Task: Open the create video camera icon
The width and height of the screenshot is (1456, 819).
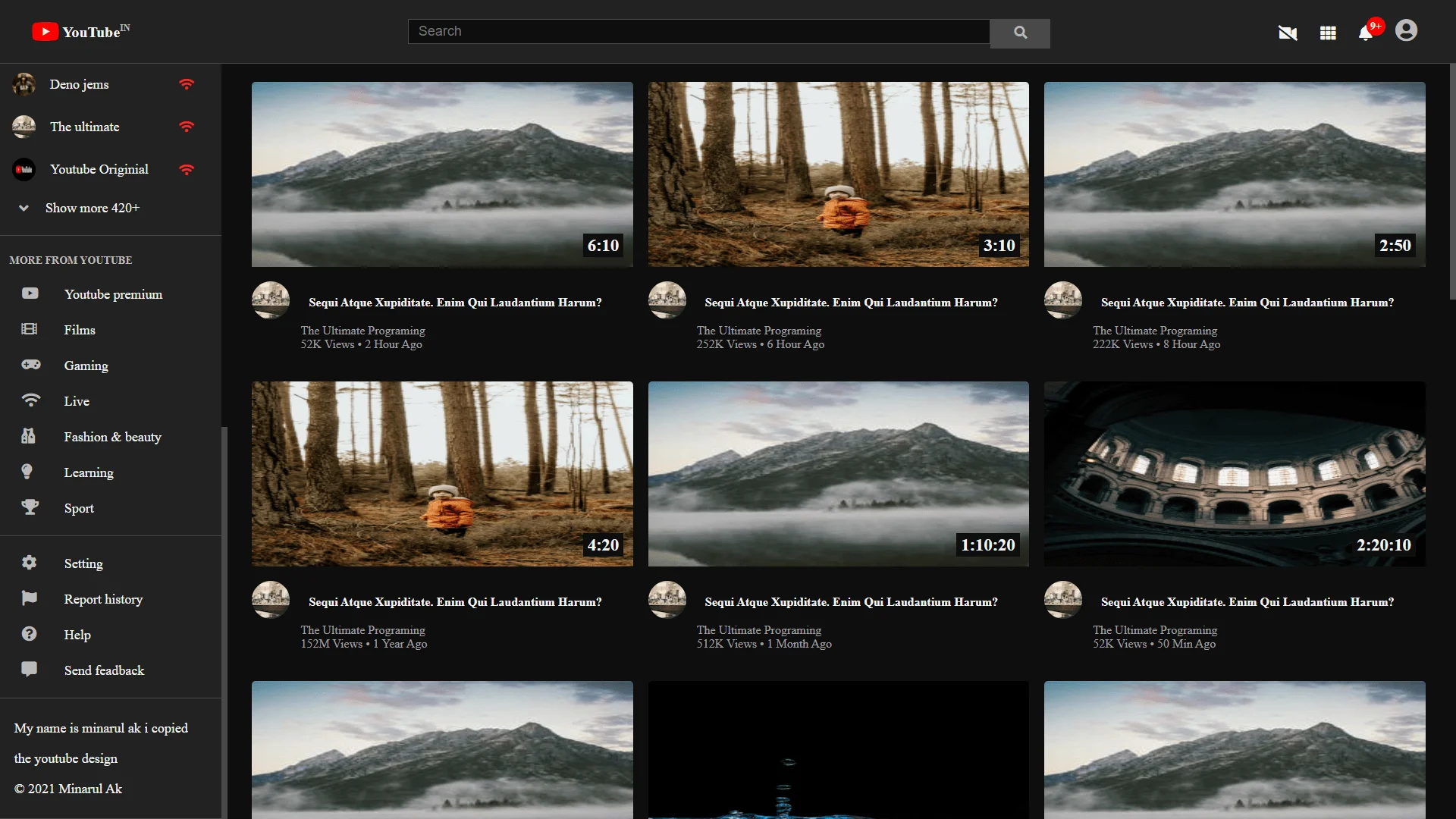Action: point(1288,33)
